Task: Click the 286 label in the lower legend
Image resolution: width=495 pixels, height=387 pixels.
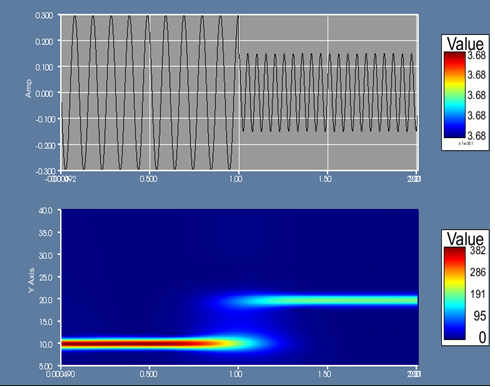Action: [x=478, y=272]
